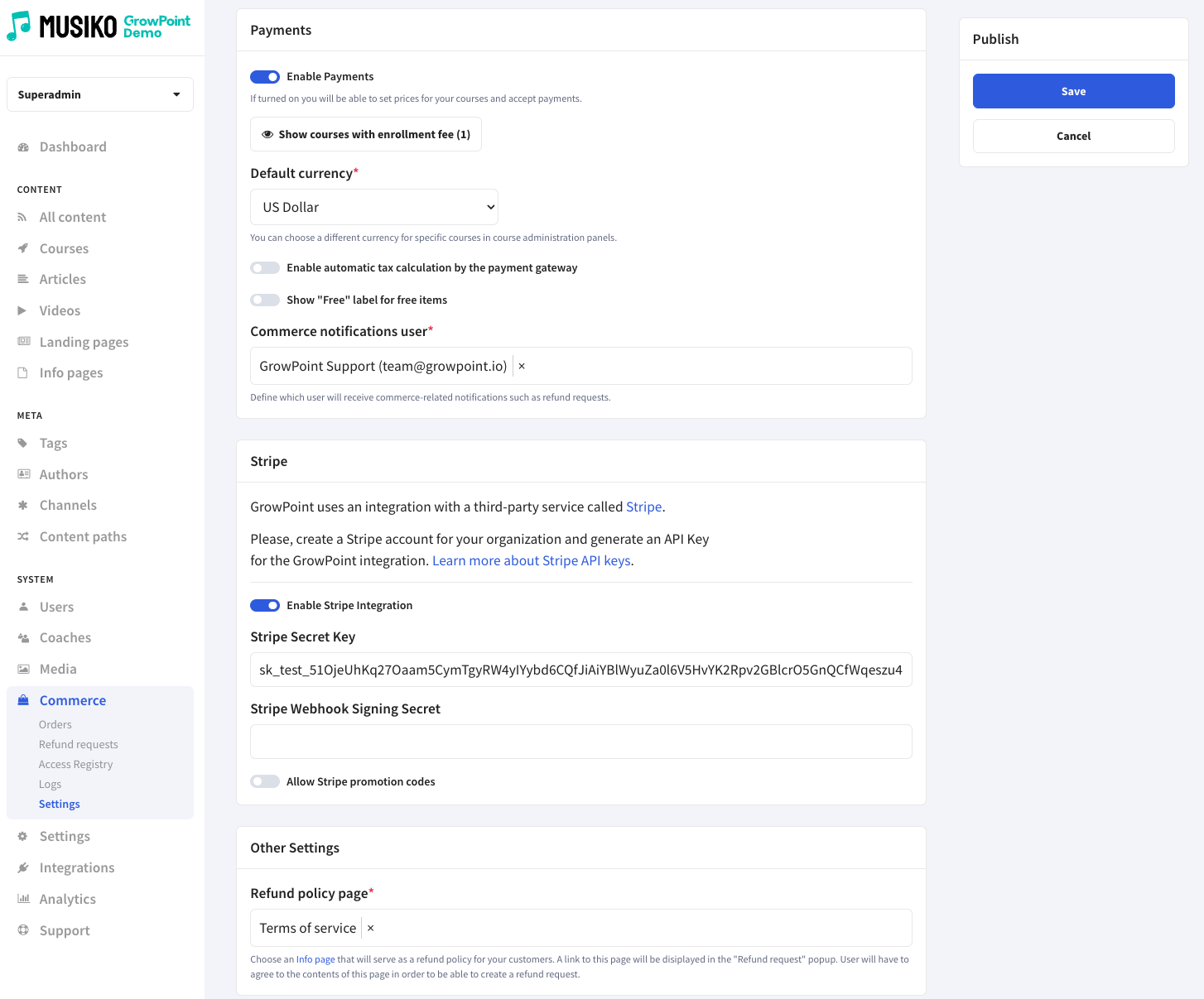
Task: Open Refund requests submenu item
Action: [79, 745]
